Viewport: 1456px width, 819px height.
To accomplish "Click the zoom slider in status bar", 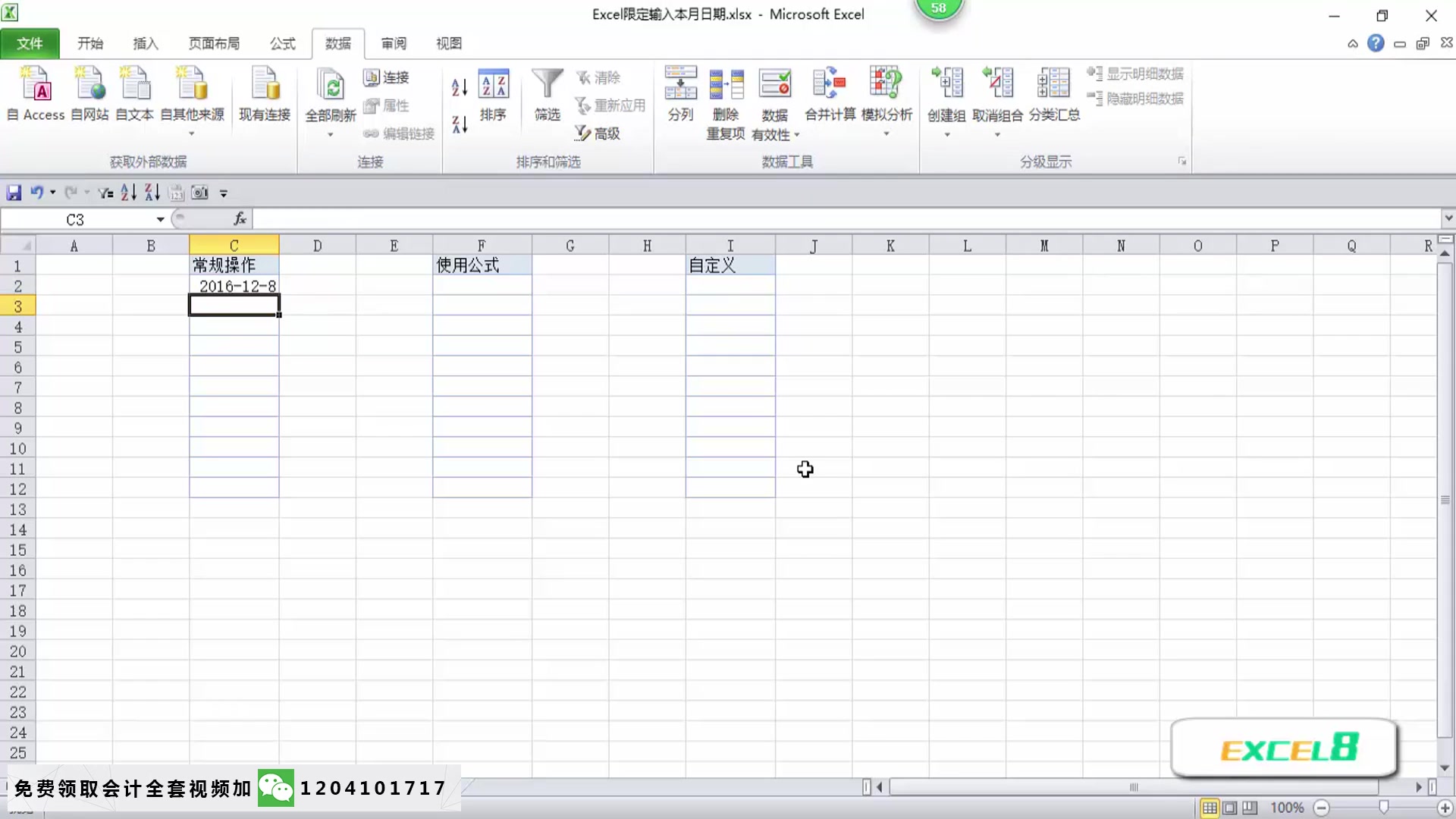I will pyautogui.click(x=1383, y=808).
